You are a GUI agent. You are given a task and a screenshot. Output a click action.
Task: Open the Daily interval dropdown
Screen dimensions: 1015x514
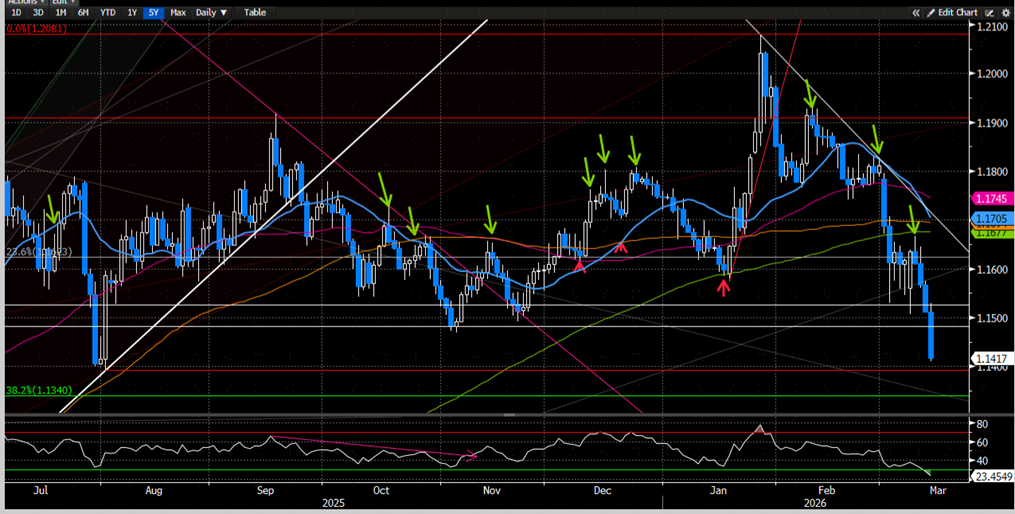click(210, 12)
